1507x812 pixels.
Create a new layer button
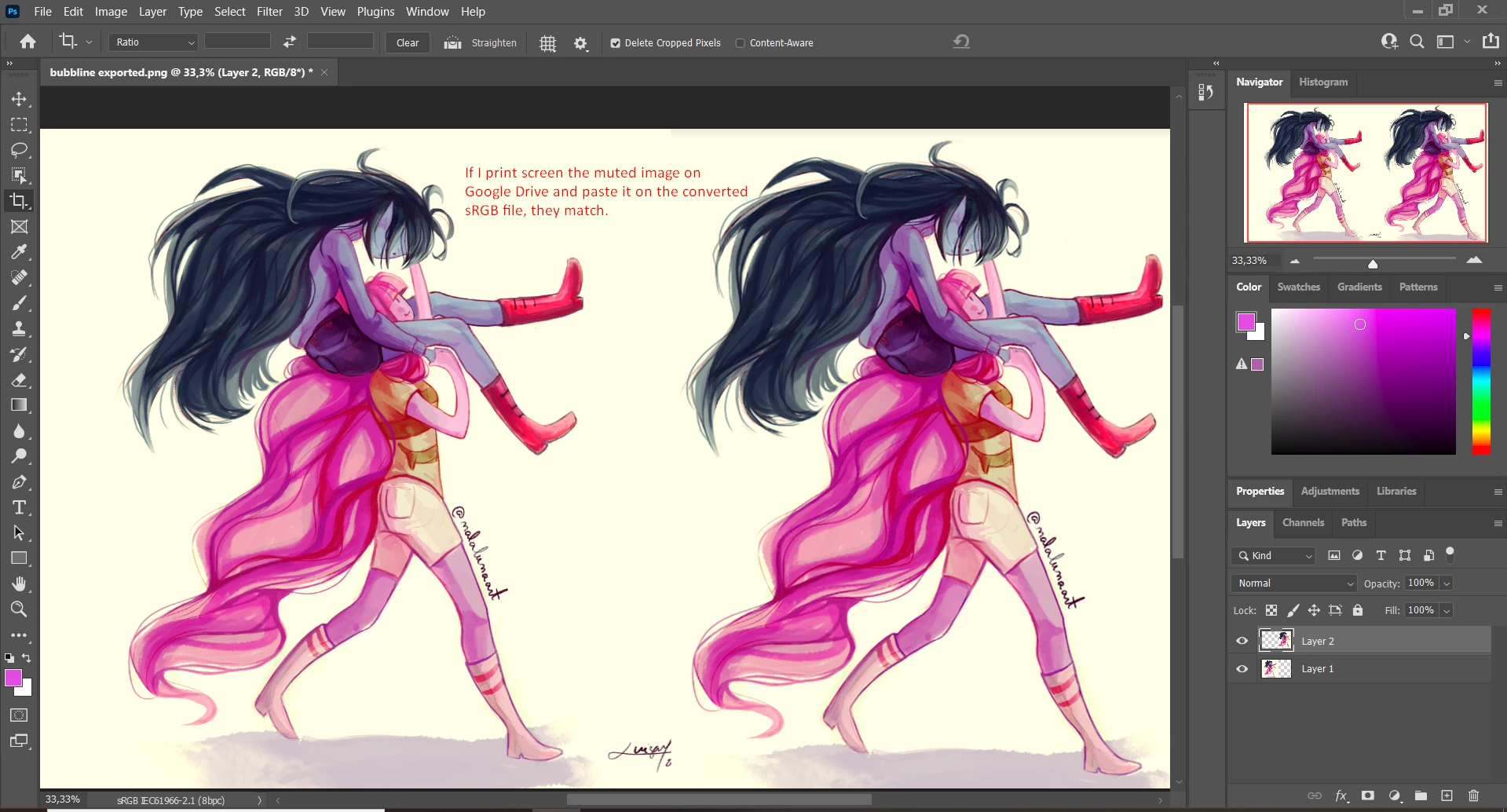click(1447, 796)
